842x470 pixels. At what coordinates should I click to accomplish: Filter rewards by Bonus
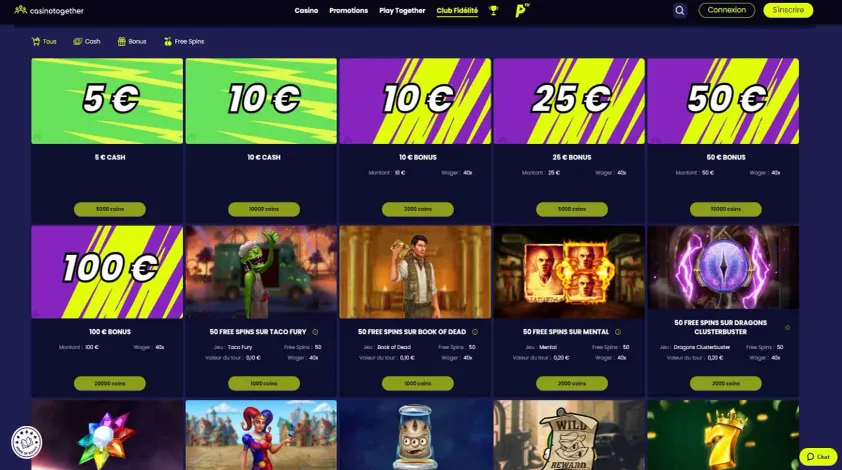(132, 41)
